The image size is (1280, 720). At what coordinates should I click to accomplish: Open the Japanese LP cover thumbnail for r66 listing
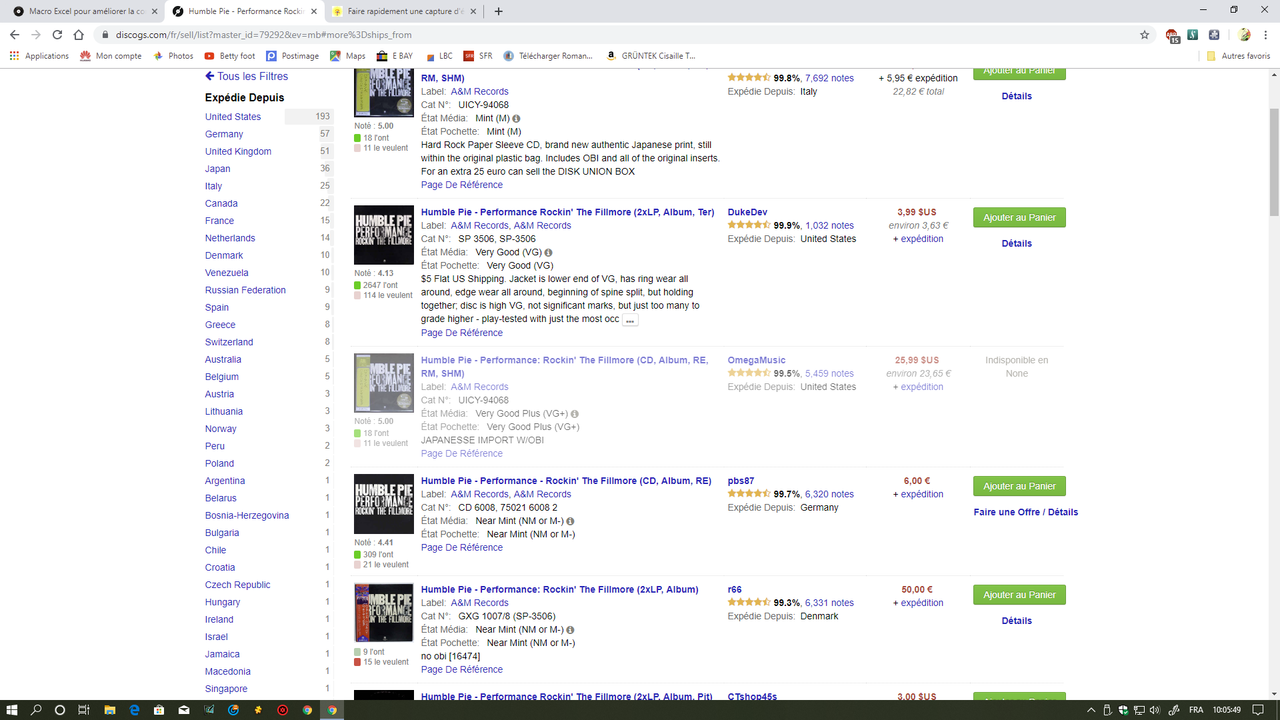pos(384,613)
